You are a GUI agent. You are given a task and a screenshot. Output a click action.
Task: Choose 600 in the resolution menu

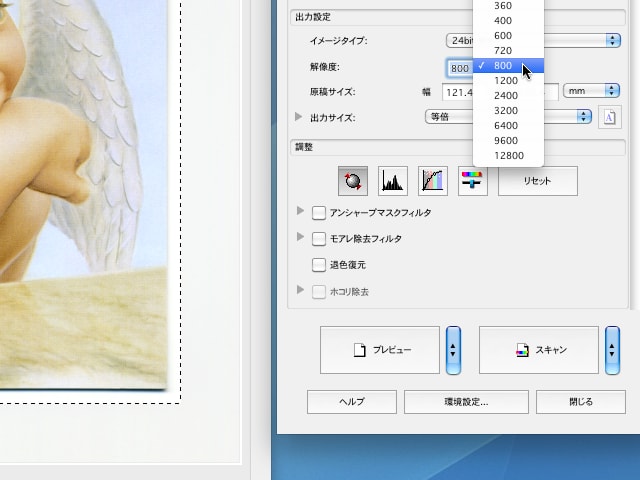[x=508, y=36]
